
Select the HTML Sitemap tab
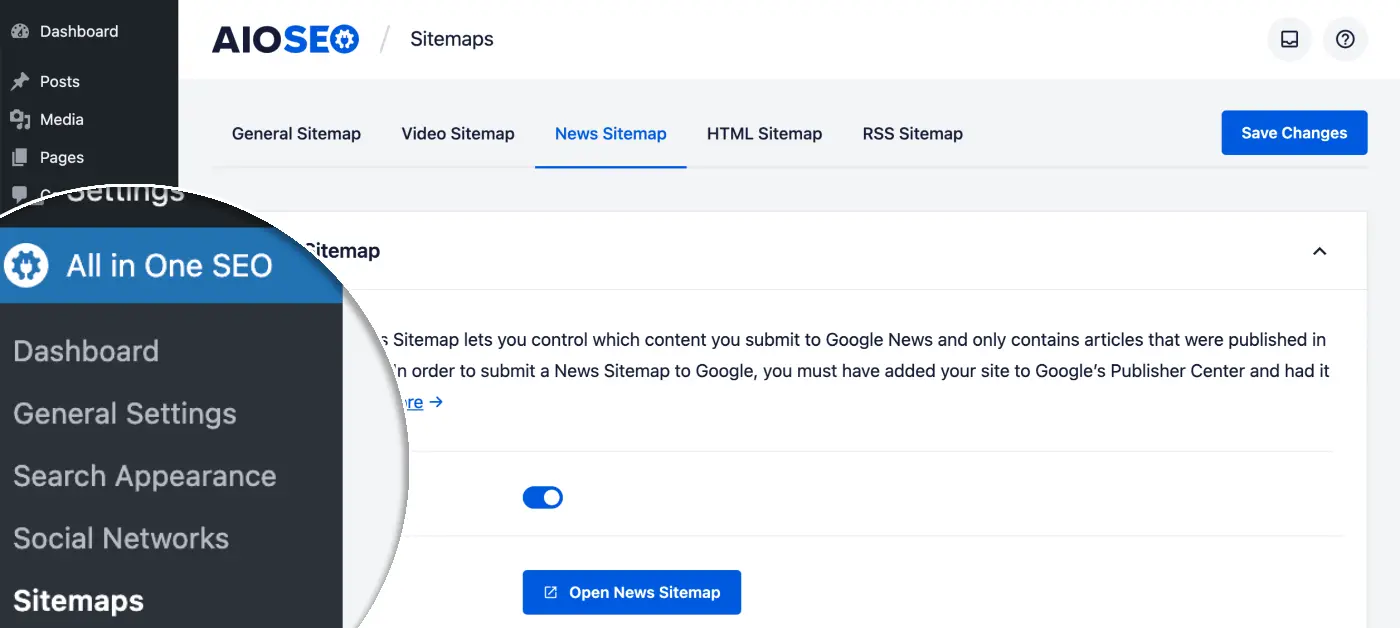764,133
